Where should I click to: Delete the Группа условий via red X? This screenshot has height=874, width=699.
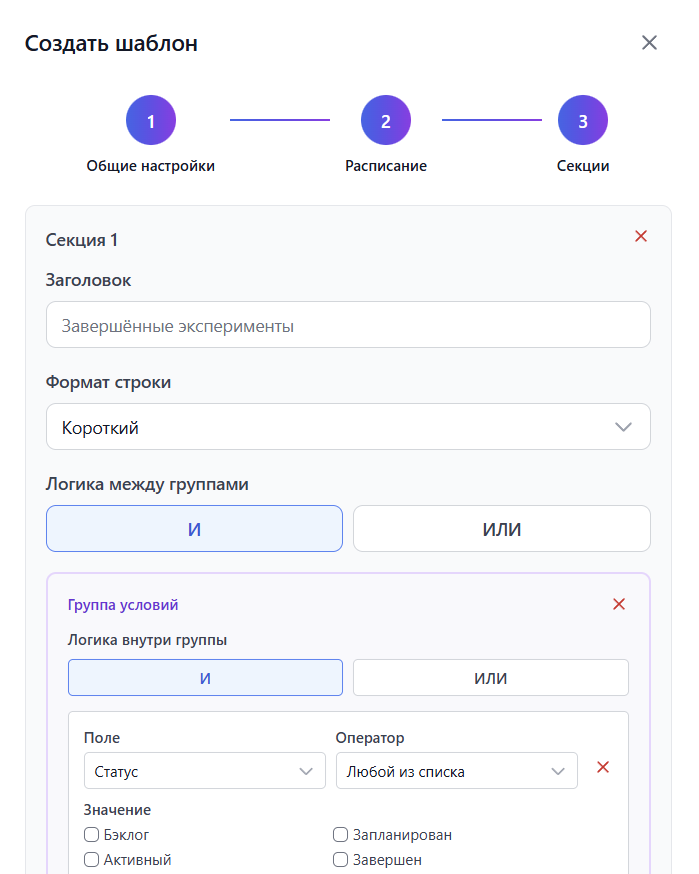click(x=618, y=604)
